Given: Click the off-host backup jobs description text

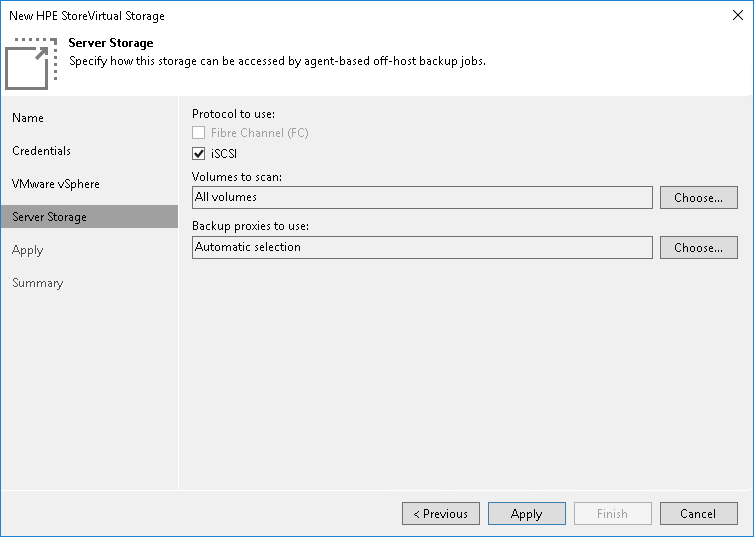Looking at the screenshot, I should (277, 61).
